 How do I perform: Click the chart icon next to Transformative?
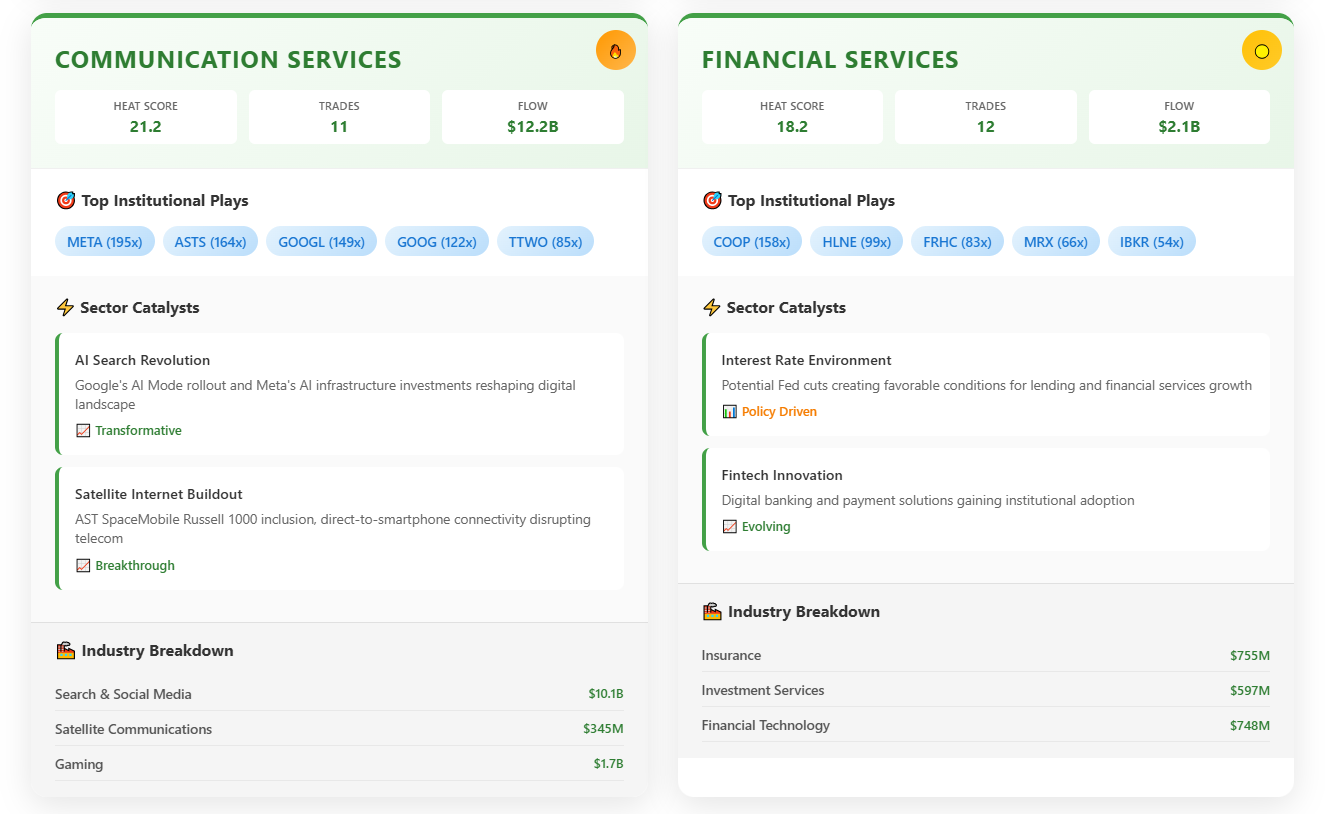83,431
